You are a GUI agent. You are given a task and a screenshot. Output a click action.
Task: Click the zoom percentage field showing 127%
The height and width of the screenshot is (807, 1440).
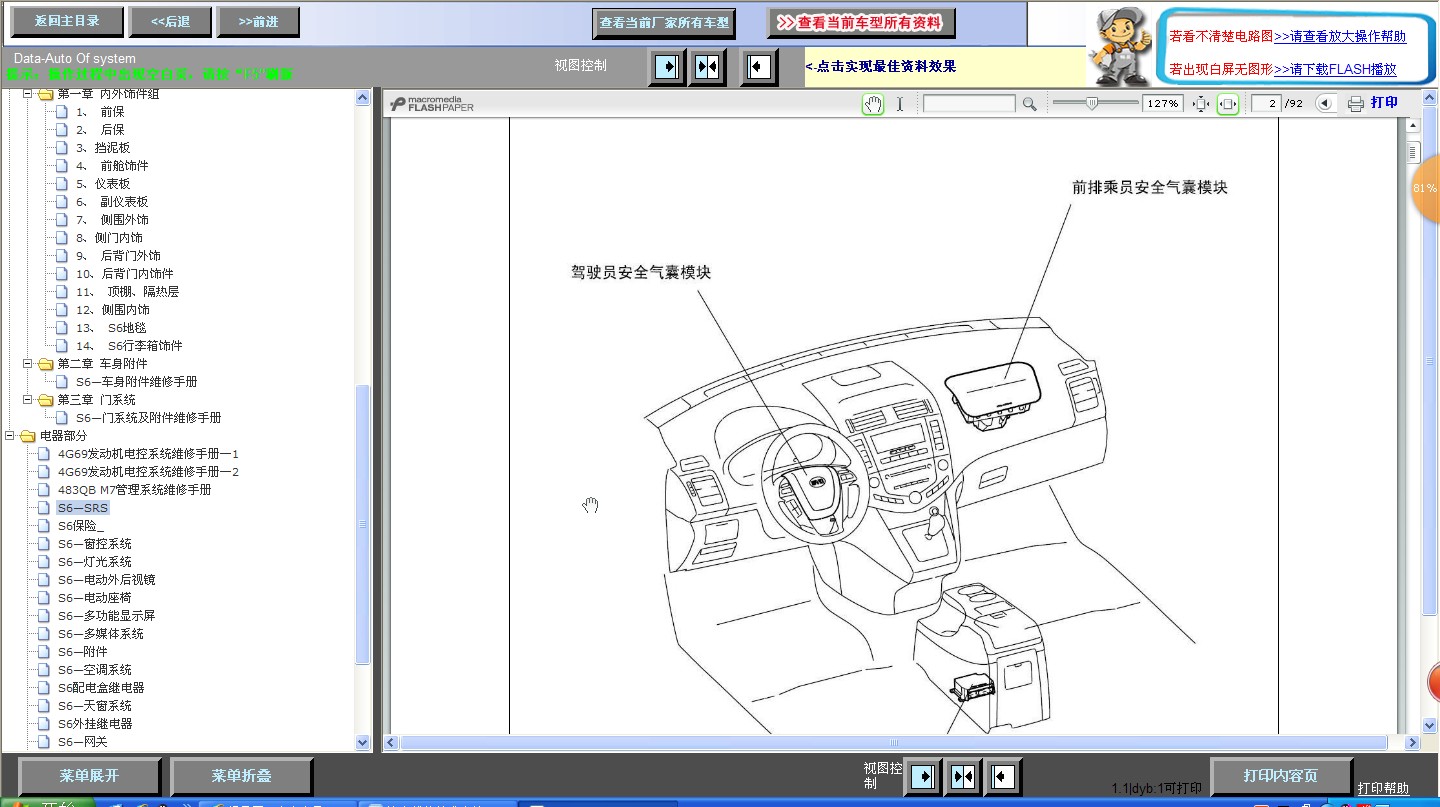coord(1163,103)
